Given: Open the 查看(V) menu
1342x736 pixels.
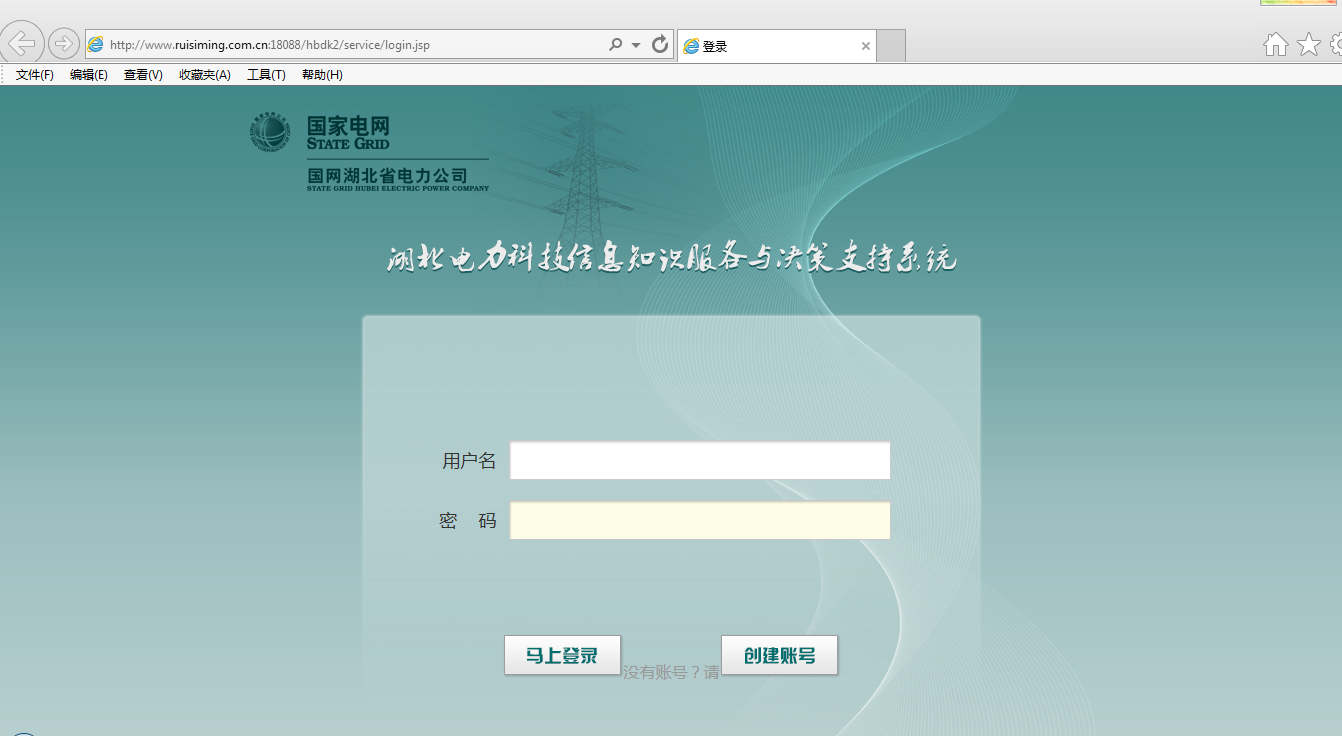Looking at the screenshot, I should [x=143, y=75].
